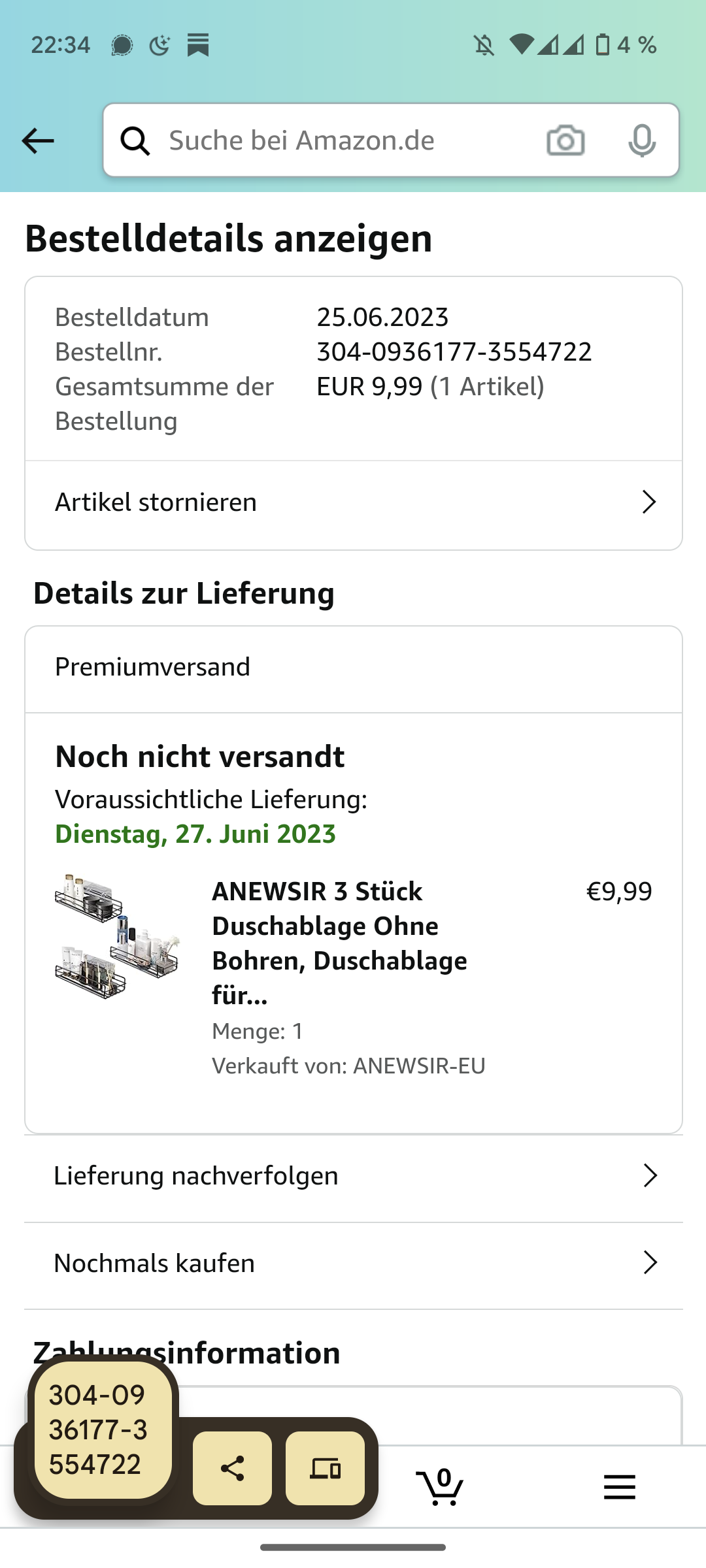Screen dimensions: 706x1568
Task: Tap the copied order number clipboard chip
Action: pos(103,1430)
